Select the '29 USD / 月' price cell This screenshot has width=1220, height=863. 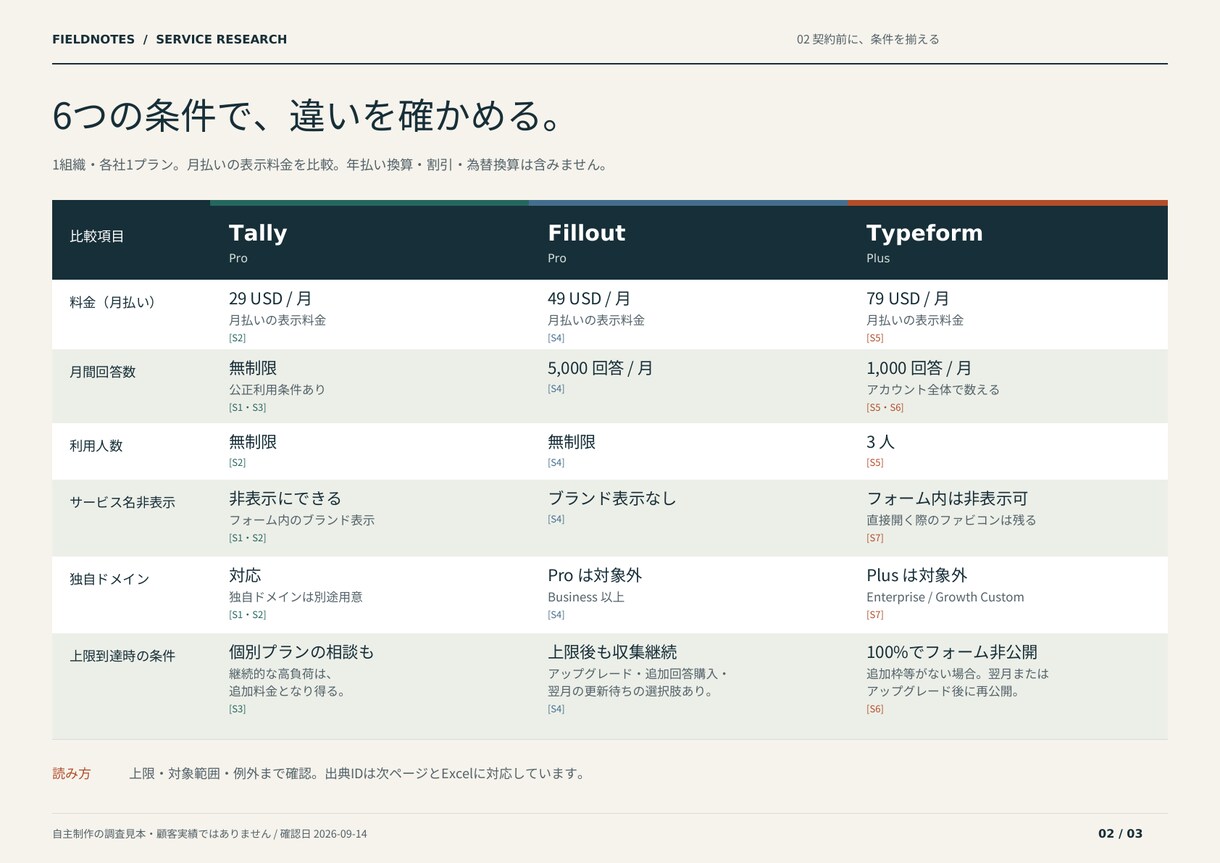pyautogui.click(x=270, y=298)
